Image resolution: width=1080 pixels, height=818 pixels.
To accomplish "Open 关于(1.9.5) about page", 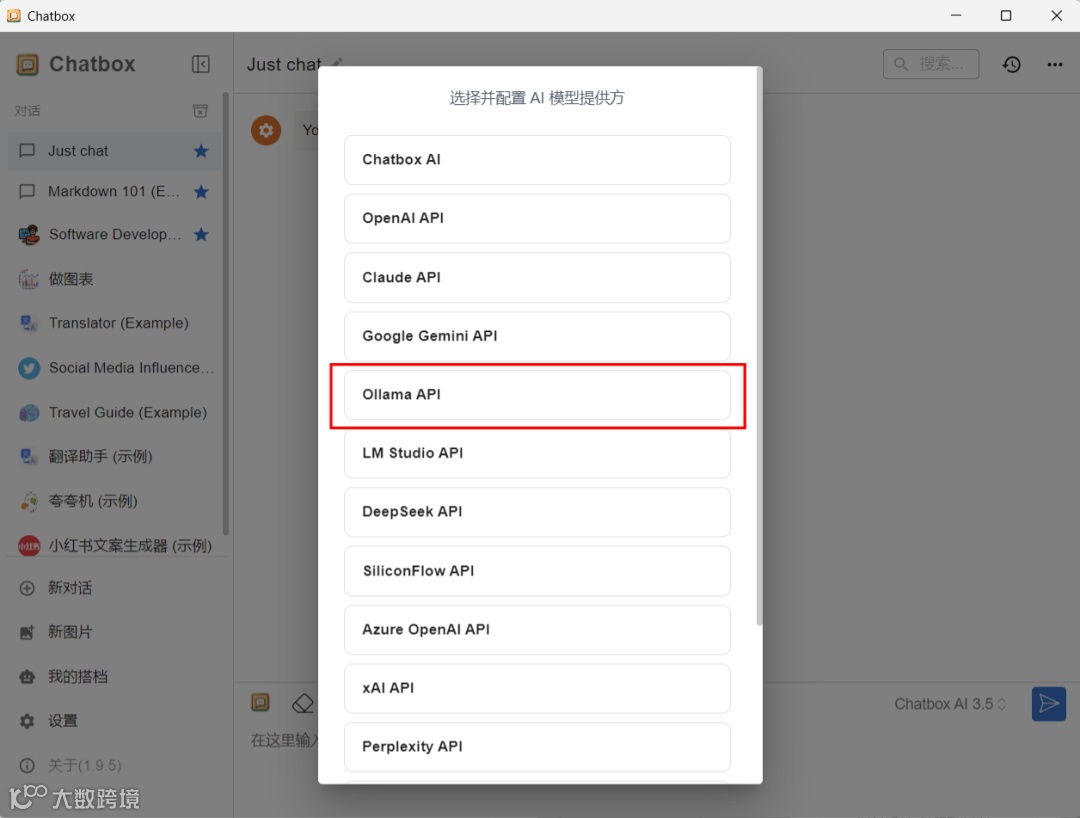I will [114, 765].
